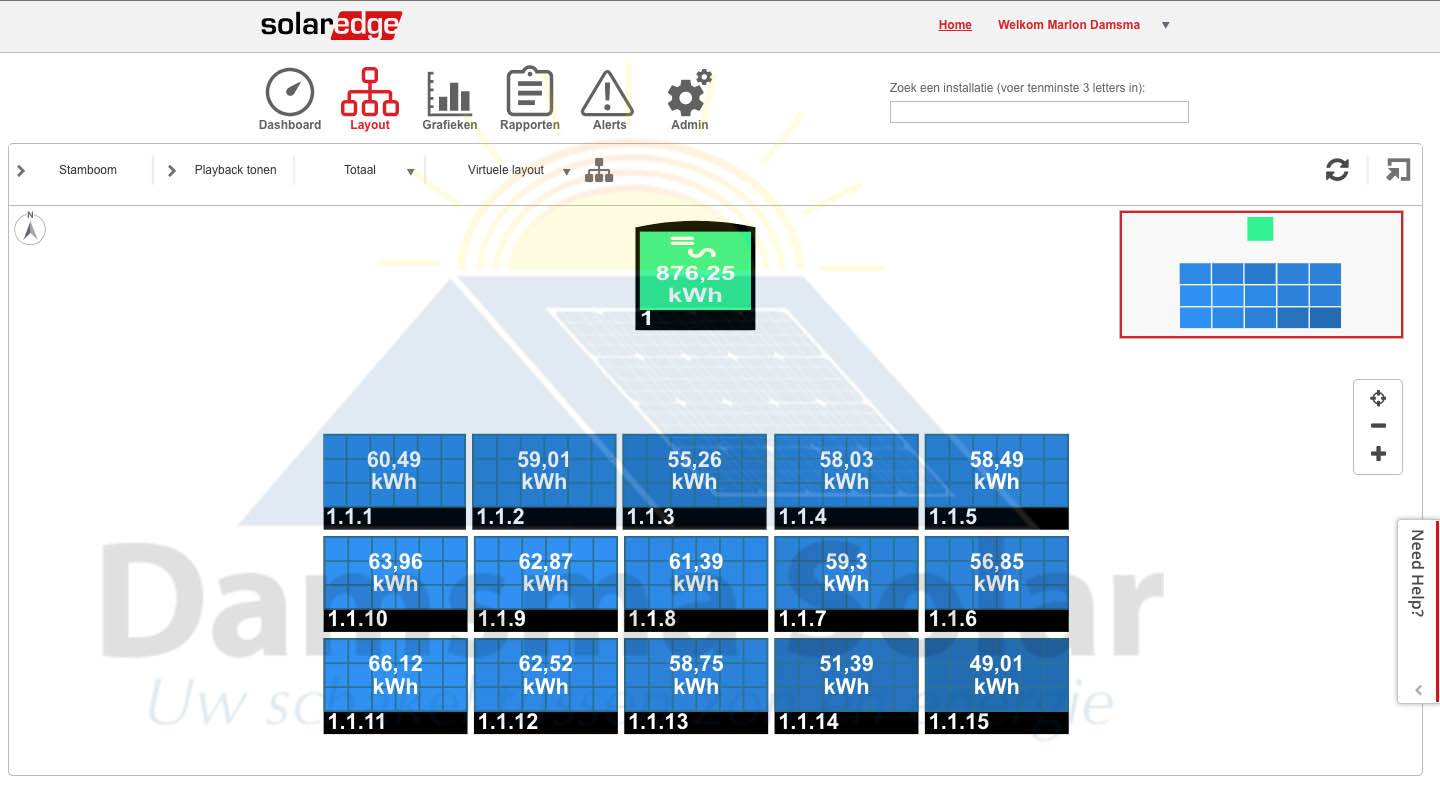This screenshot has height=804, width=1440.
Task: Zoom out with the minus button
Action: point(1378,426)
